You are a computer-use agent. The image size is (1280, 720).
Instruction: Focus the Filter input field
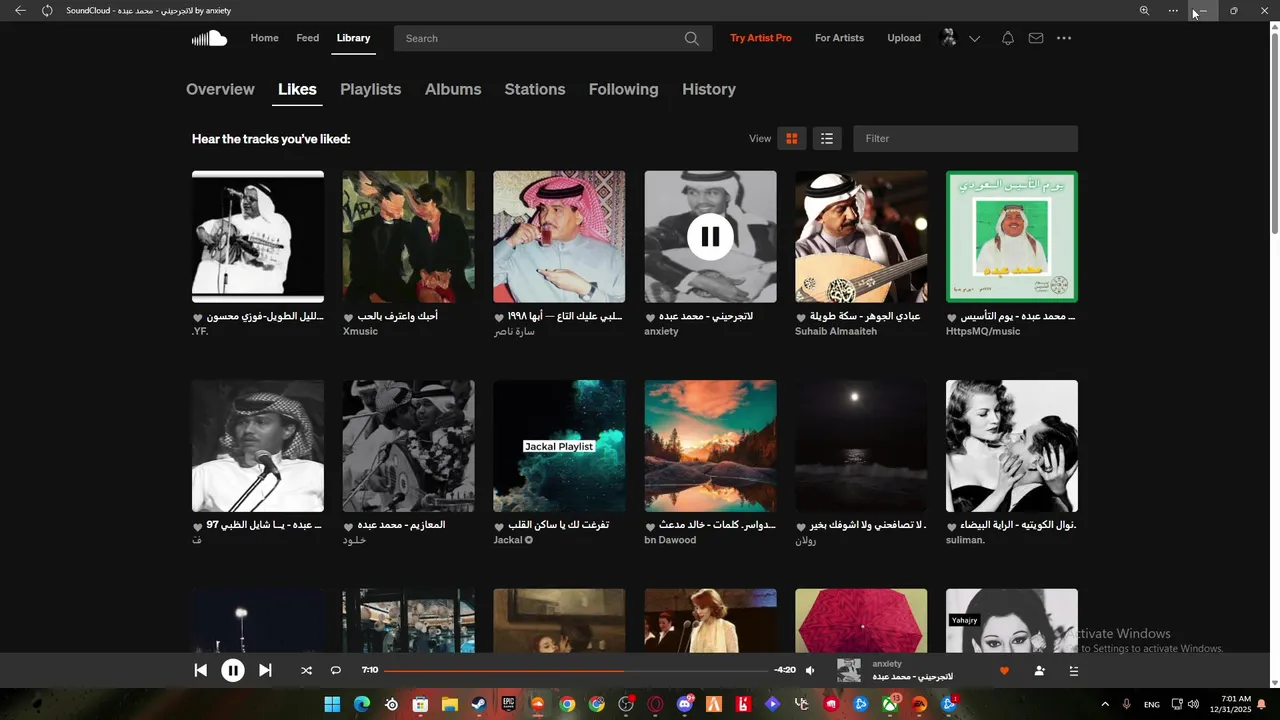tap(965, 139)
